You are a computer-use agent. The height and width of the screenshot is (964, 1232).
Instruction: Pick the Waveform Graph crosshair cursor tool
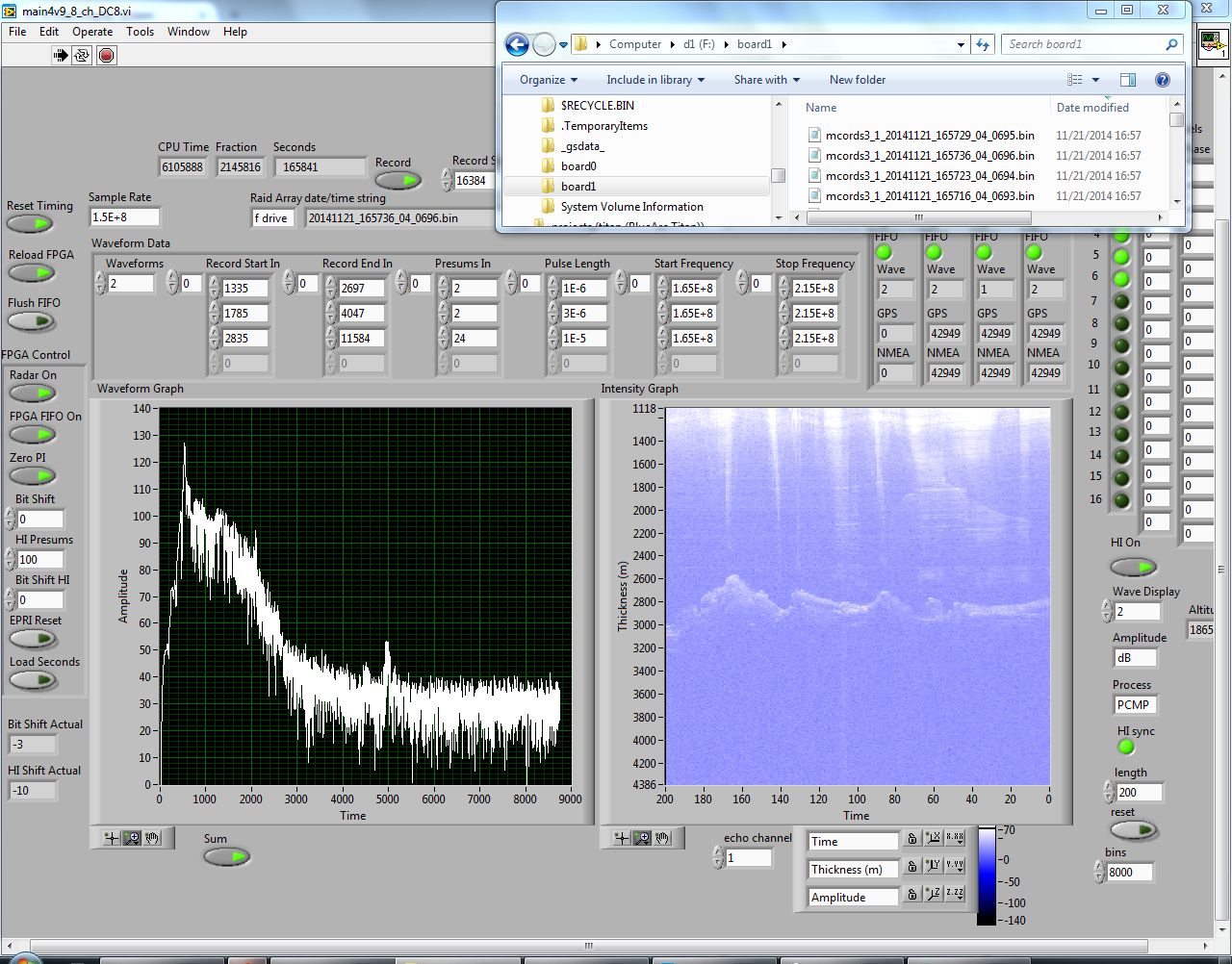112,838
